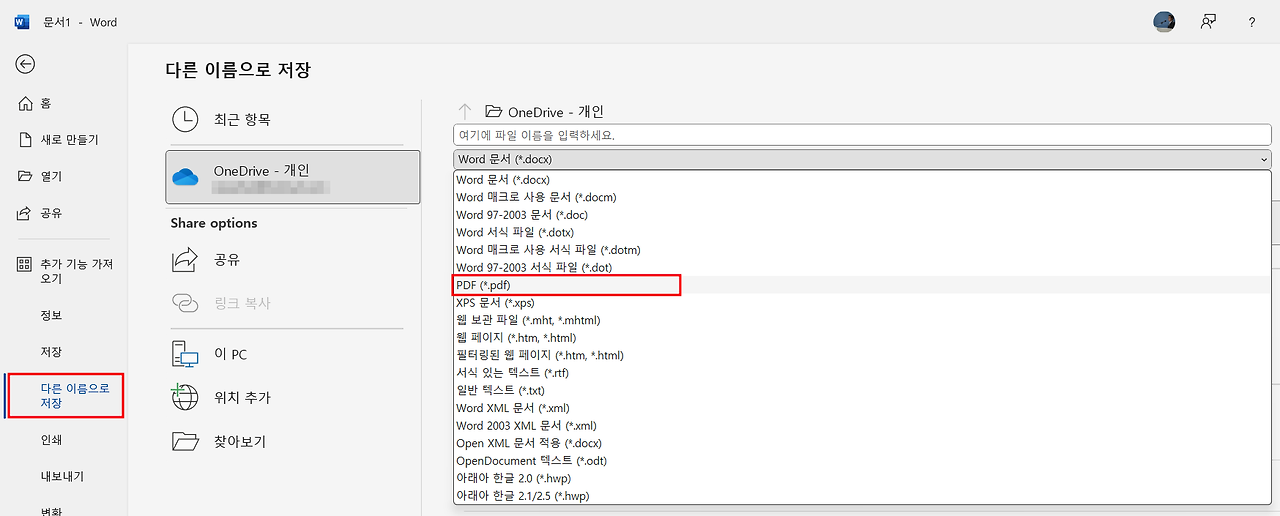1280x516 pixels.
Task: Collapse the file type dropdown arrow
Action: tap(1264, 159)
